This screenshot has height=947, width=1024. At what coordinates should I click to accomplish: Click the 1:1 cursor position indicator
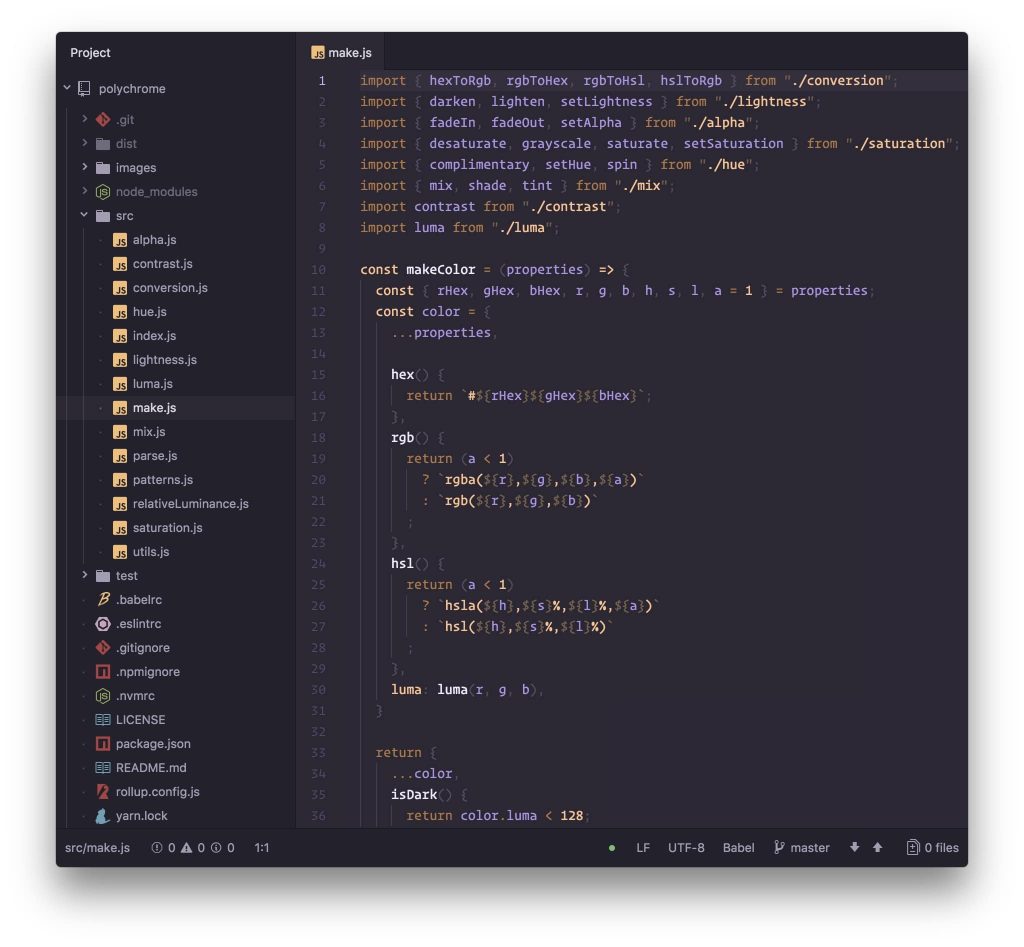[x=262, y=848]
